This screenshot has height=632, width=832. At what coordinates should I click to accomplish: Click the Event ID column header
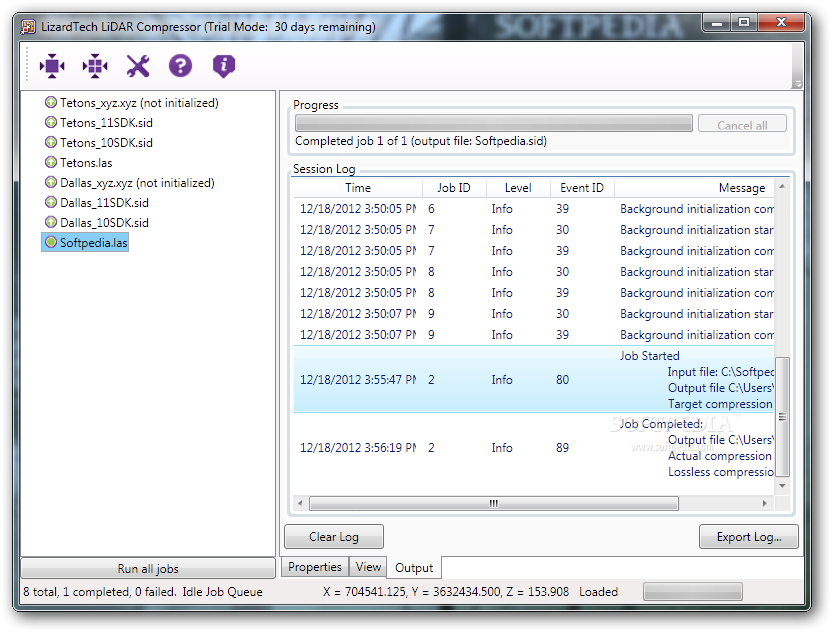582,188
